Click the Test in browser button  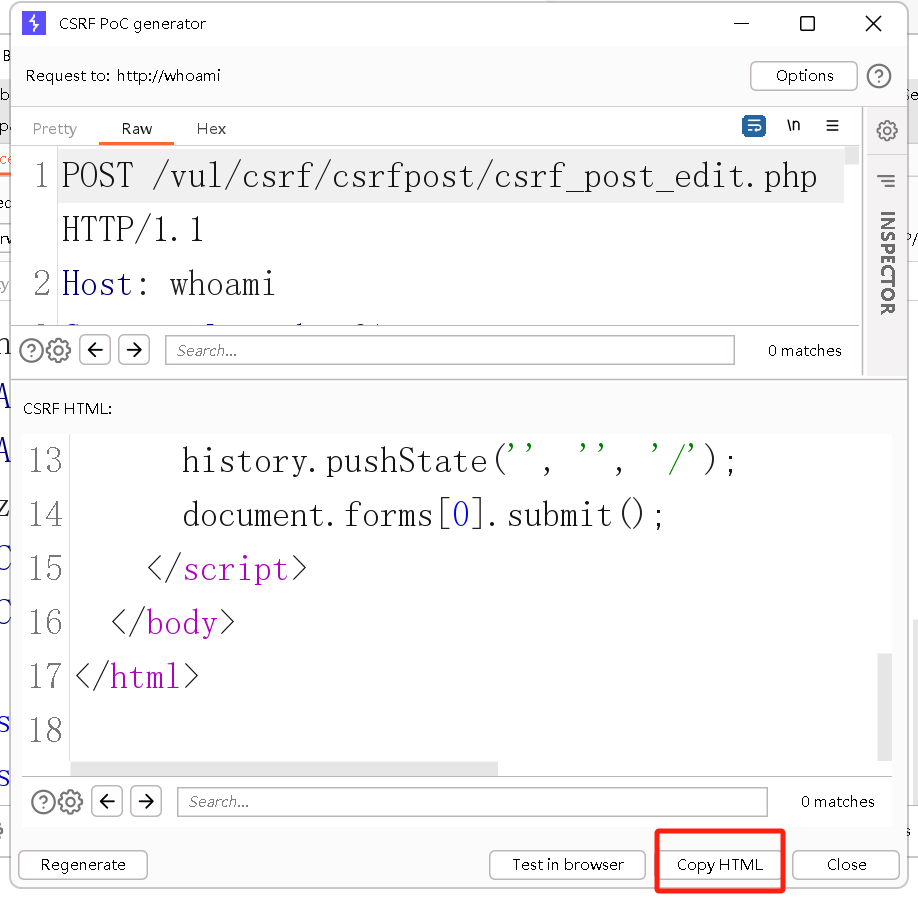click(x=567, y=864)
